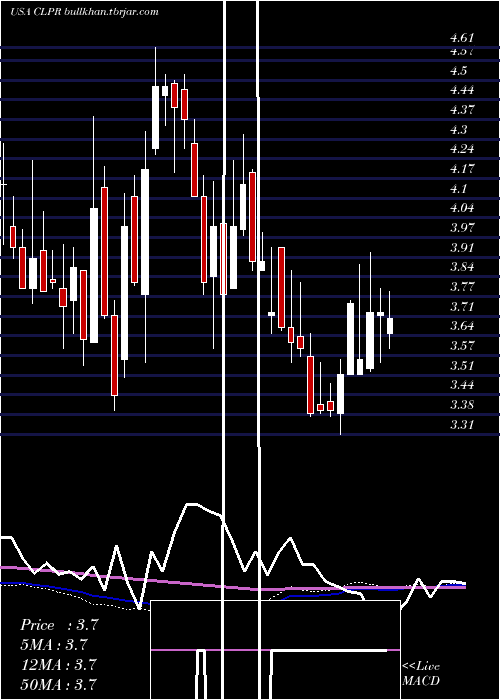Click the '12MA : 3.7' readout
This screenshot has width=500, height=700.
coord(58,665)
